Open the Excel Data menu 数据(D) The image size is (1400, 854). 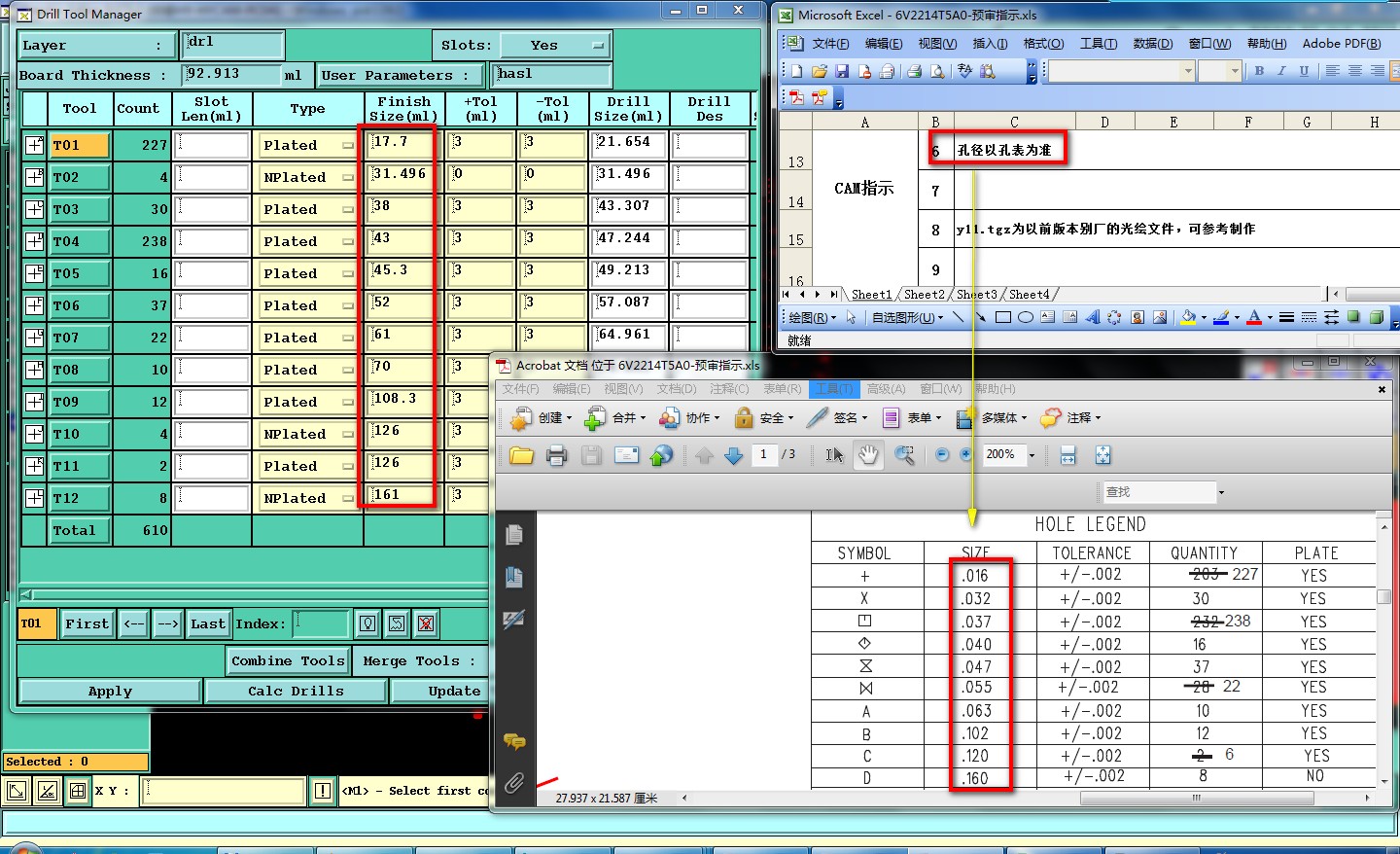coord(1153,44)
